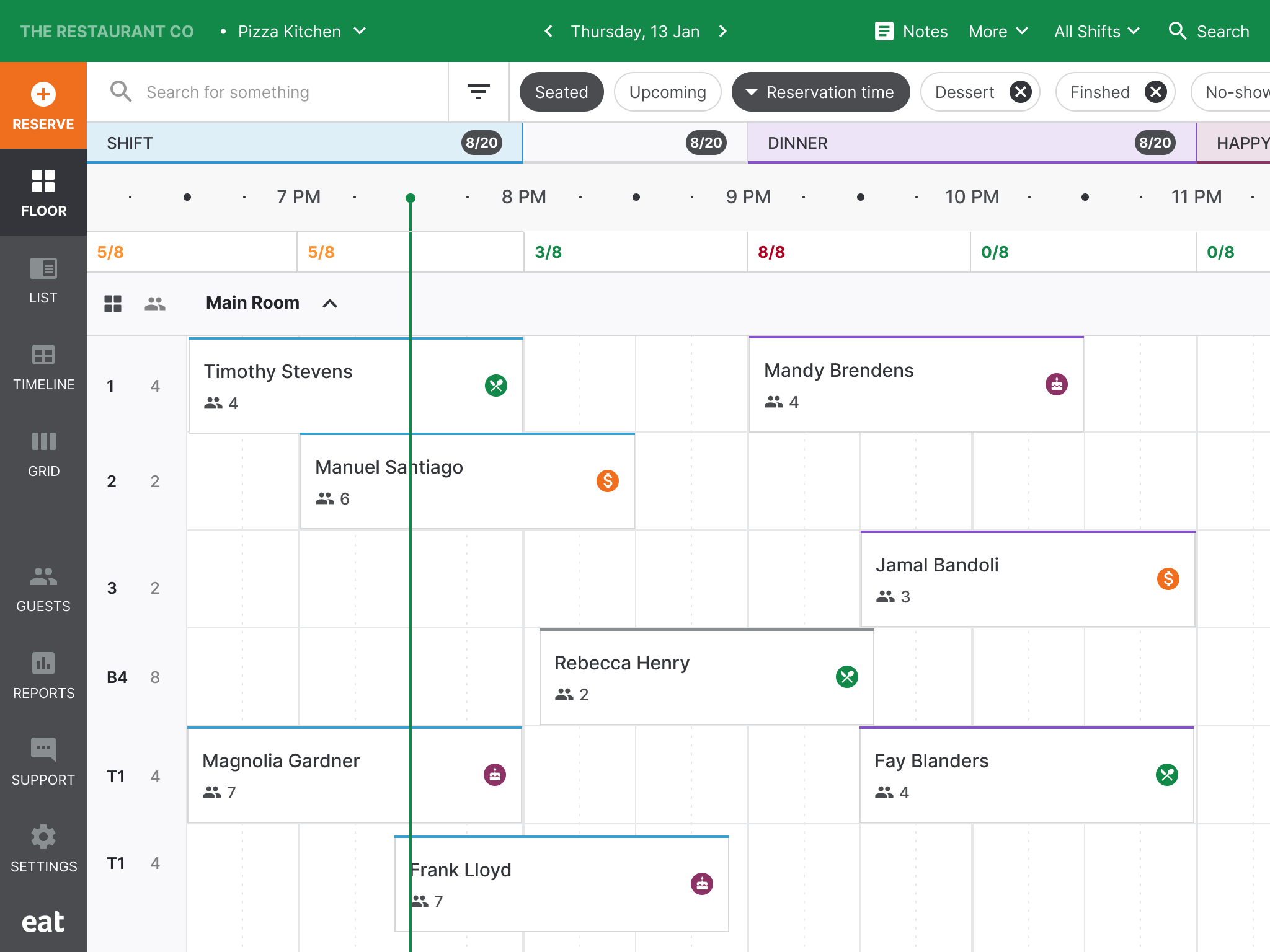Open the Reports section

point(43,676)
